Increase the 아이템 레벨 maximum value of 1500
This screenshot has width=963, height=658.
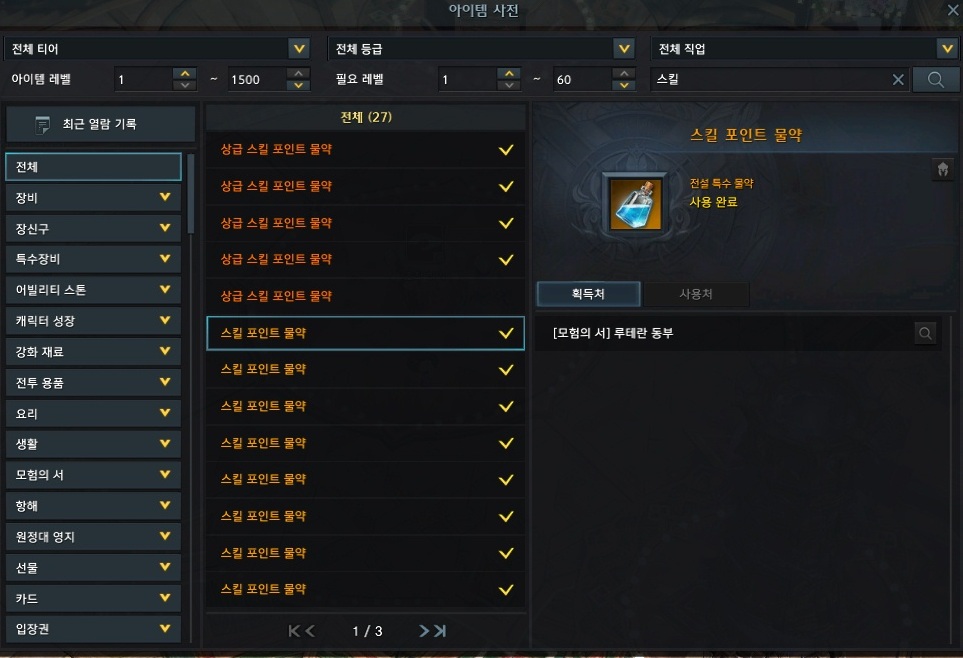click(298, 74)
